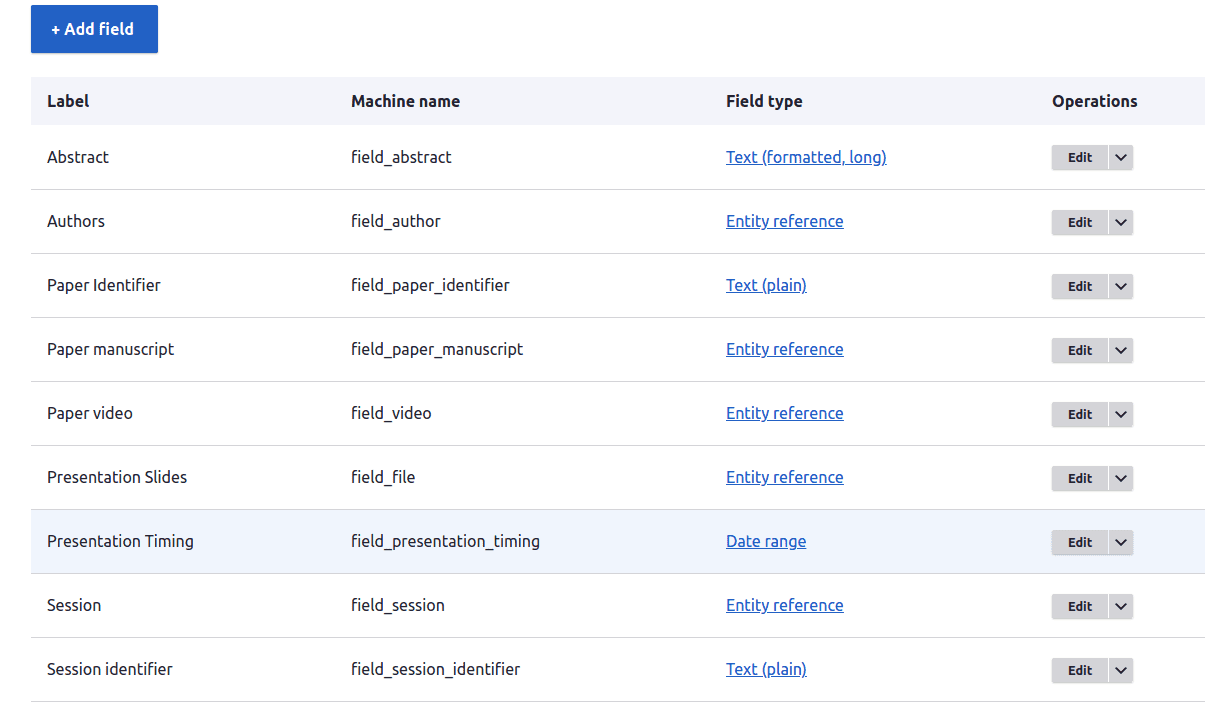
Task: Select the Session identifier label
Action: (x=110, y=669)
